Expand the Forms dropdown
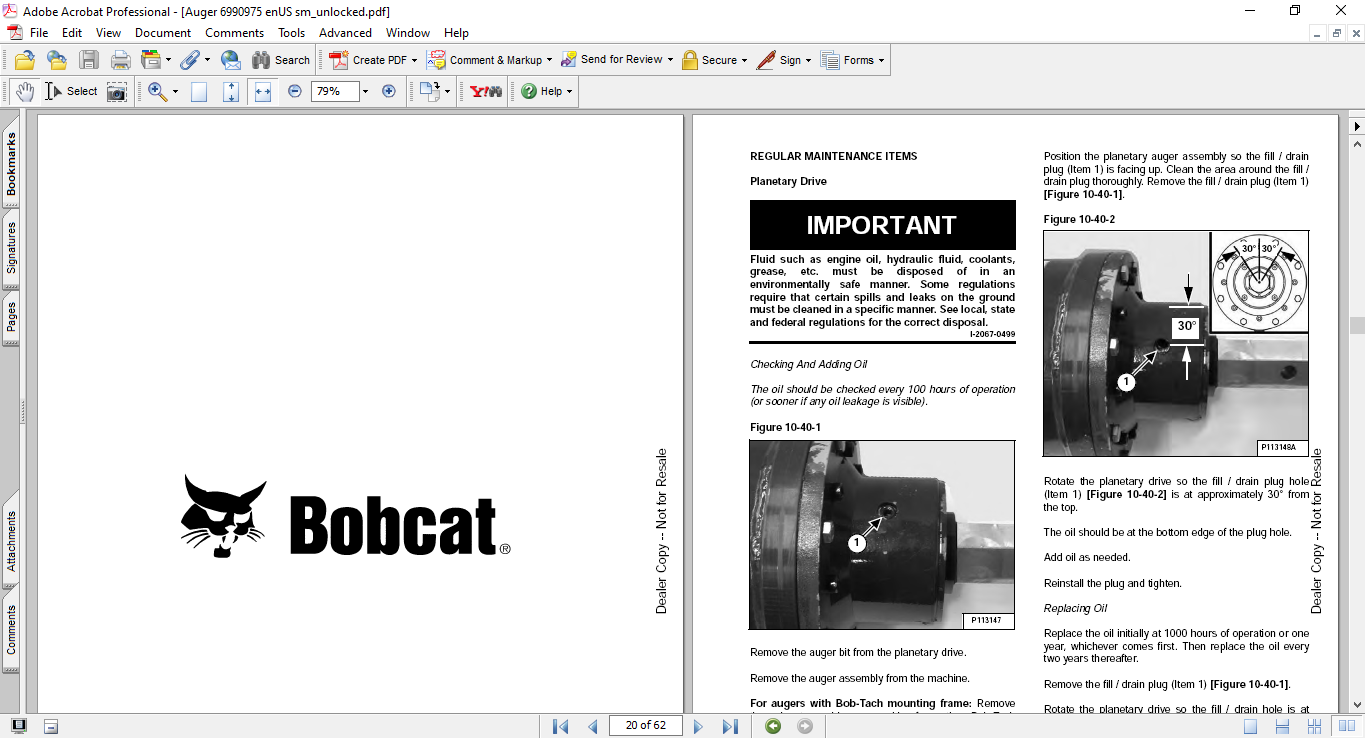Viewport: 1365px width, 738px height. click(x=882, y=60)
